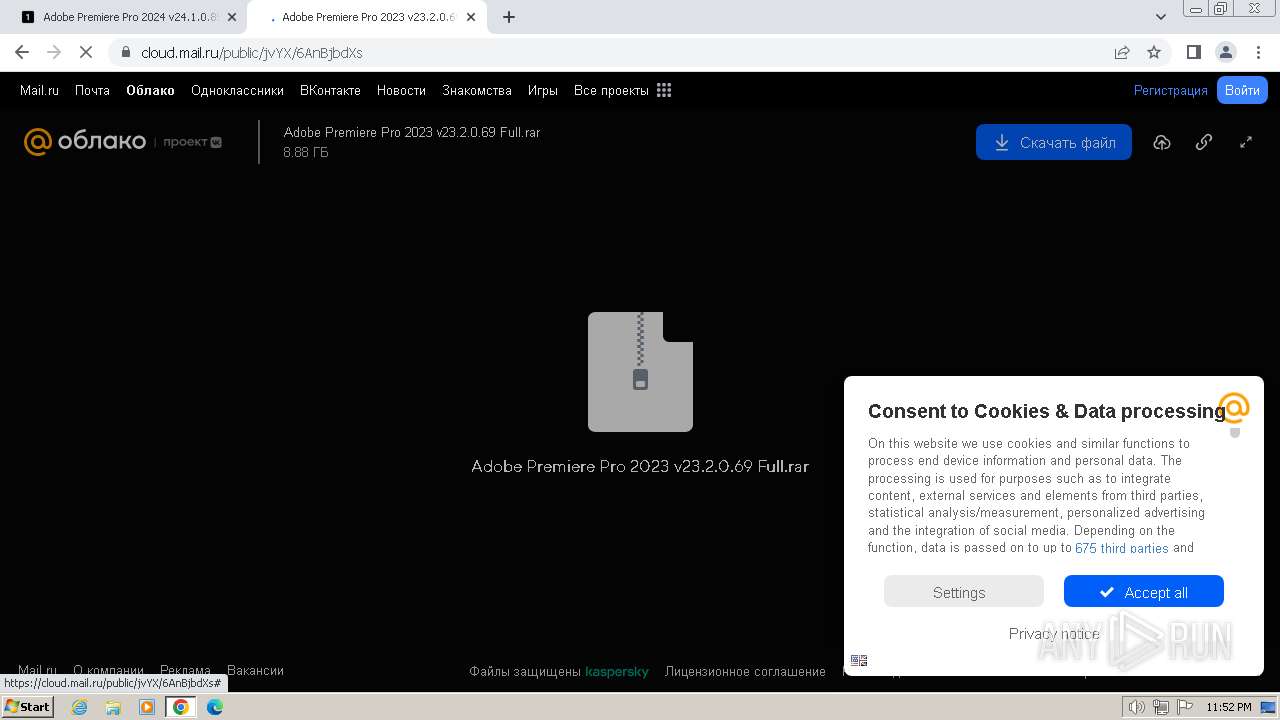Toggle fullscreen view with the expand arrows icon
This screenshot has width=1280, height=720.
point(1246,142)
